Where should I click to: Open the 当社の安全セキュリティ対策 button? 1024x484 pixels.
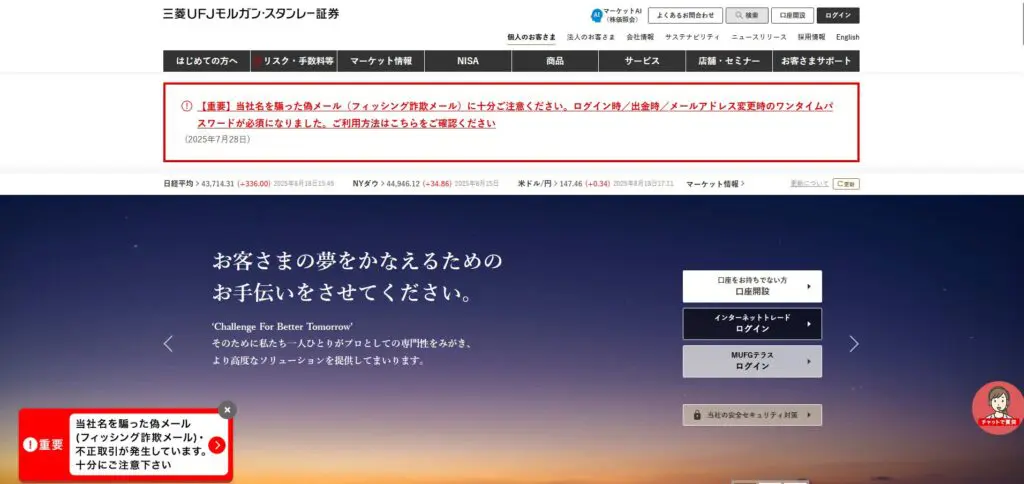tap(752, 415)
